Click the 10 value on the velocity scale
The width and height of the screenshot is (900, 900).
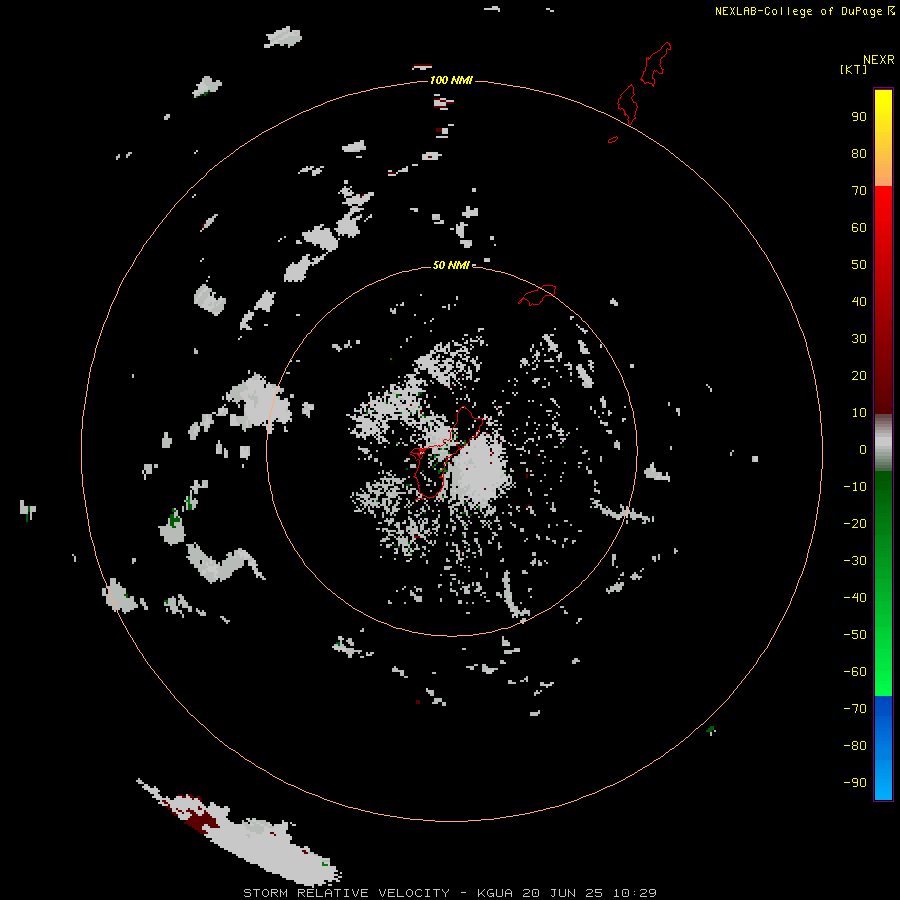coord(859,413)
